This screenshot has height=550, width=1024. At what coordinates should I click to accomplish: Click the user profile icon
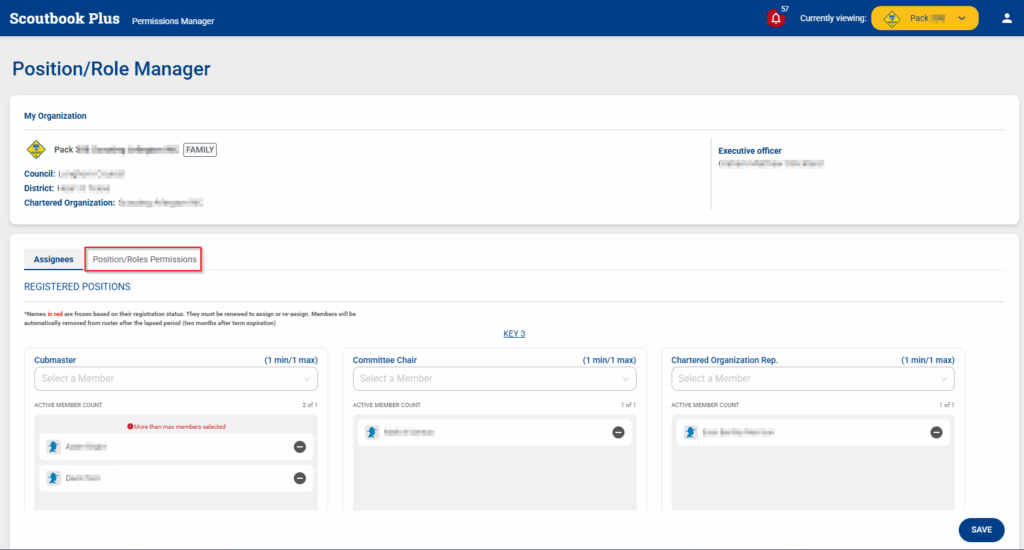tap(1006, 18)
